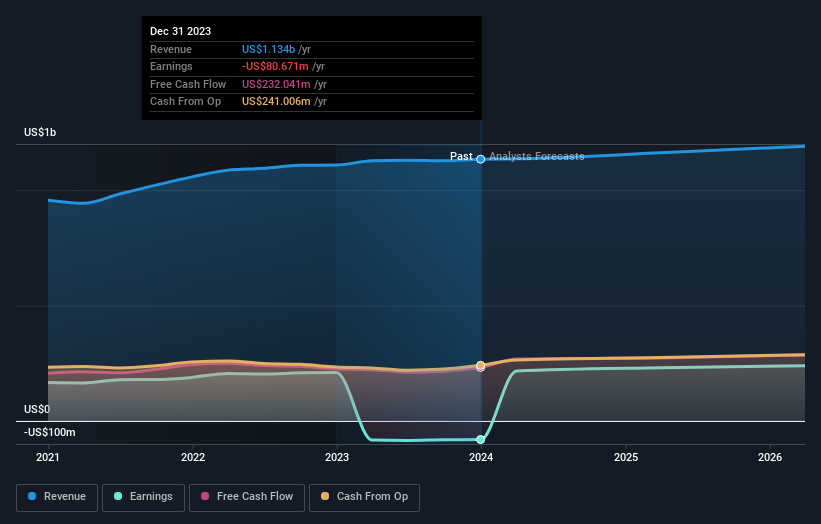Click the -US$100m y-axis label
Viewport: 821px width, 524px height.
(x=50, y=432)
